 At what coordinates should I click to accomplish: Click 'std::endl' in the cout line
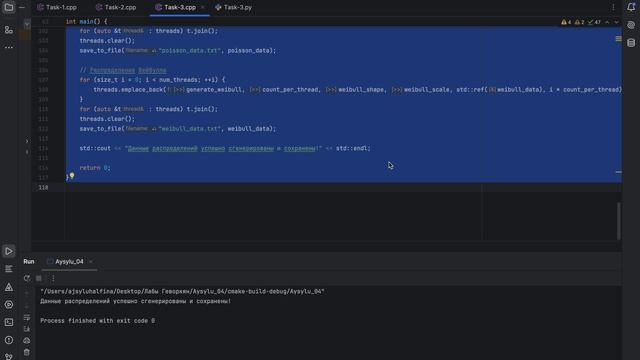pyautogui.click(x=352, y=148)
